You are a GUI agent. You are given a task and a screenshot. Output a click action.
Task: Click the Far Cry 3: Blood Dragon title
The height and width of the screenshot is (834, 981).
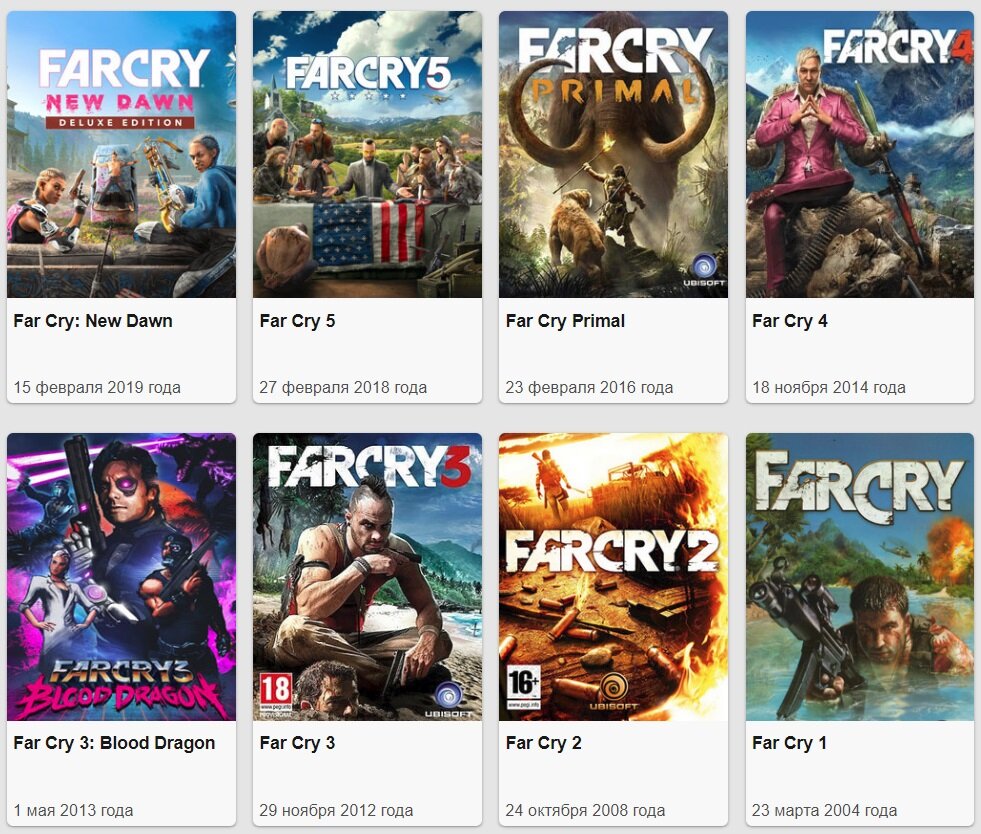tap(114, 743)
